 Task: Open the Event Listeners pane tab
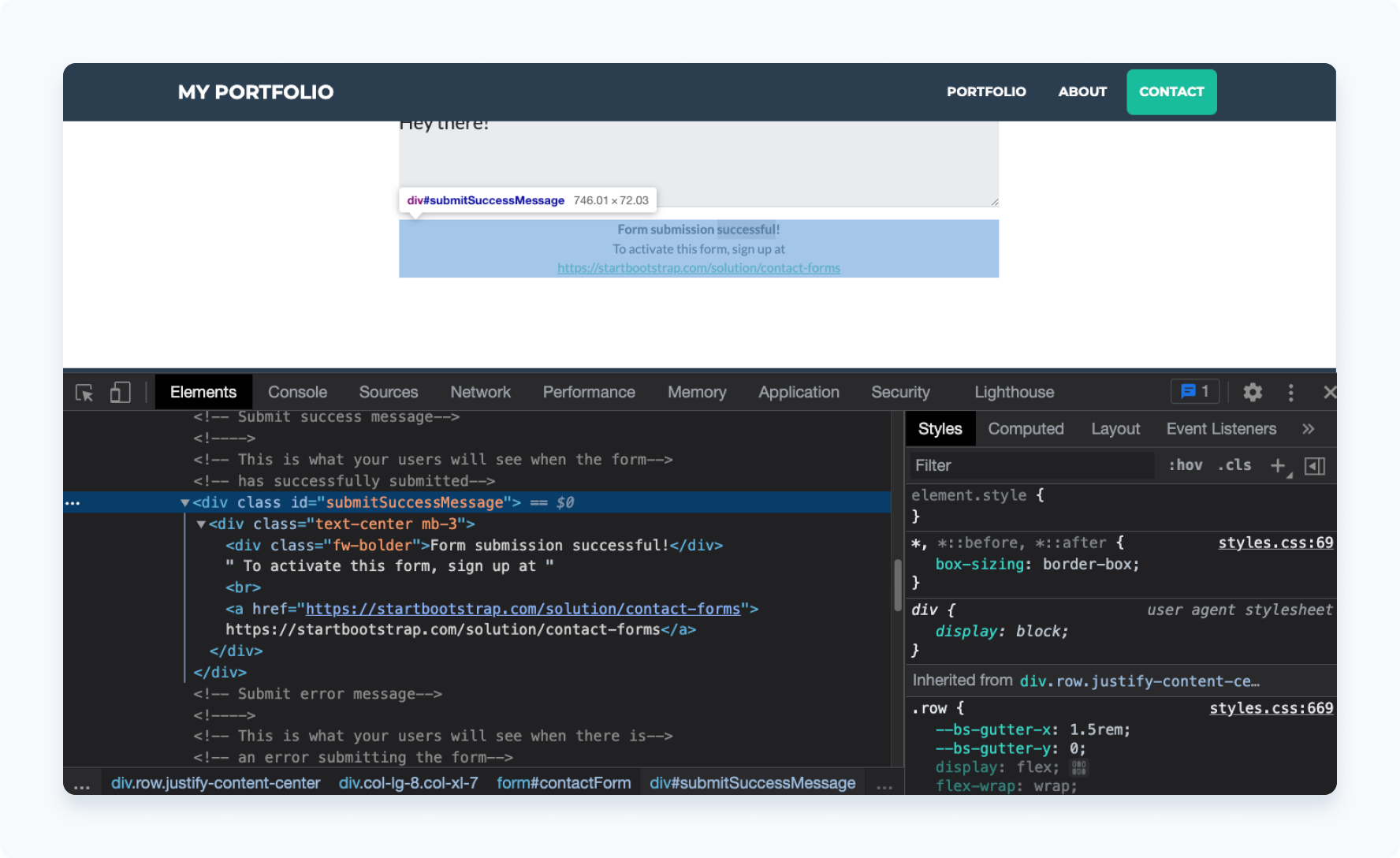pos(1221,429)
